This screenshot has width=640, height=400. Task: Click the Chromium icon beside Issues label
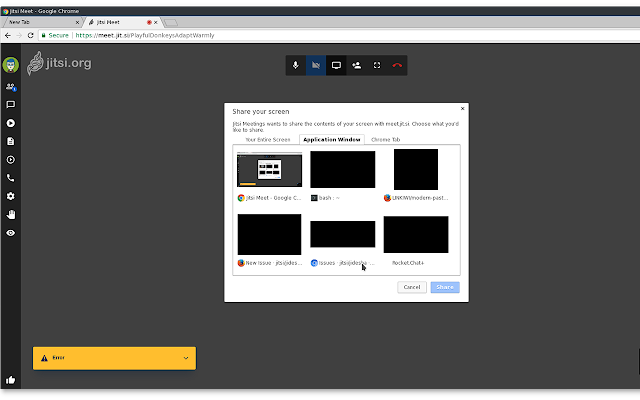314,263
